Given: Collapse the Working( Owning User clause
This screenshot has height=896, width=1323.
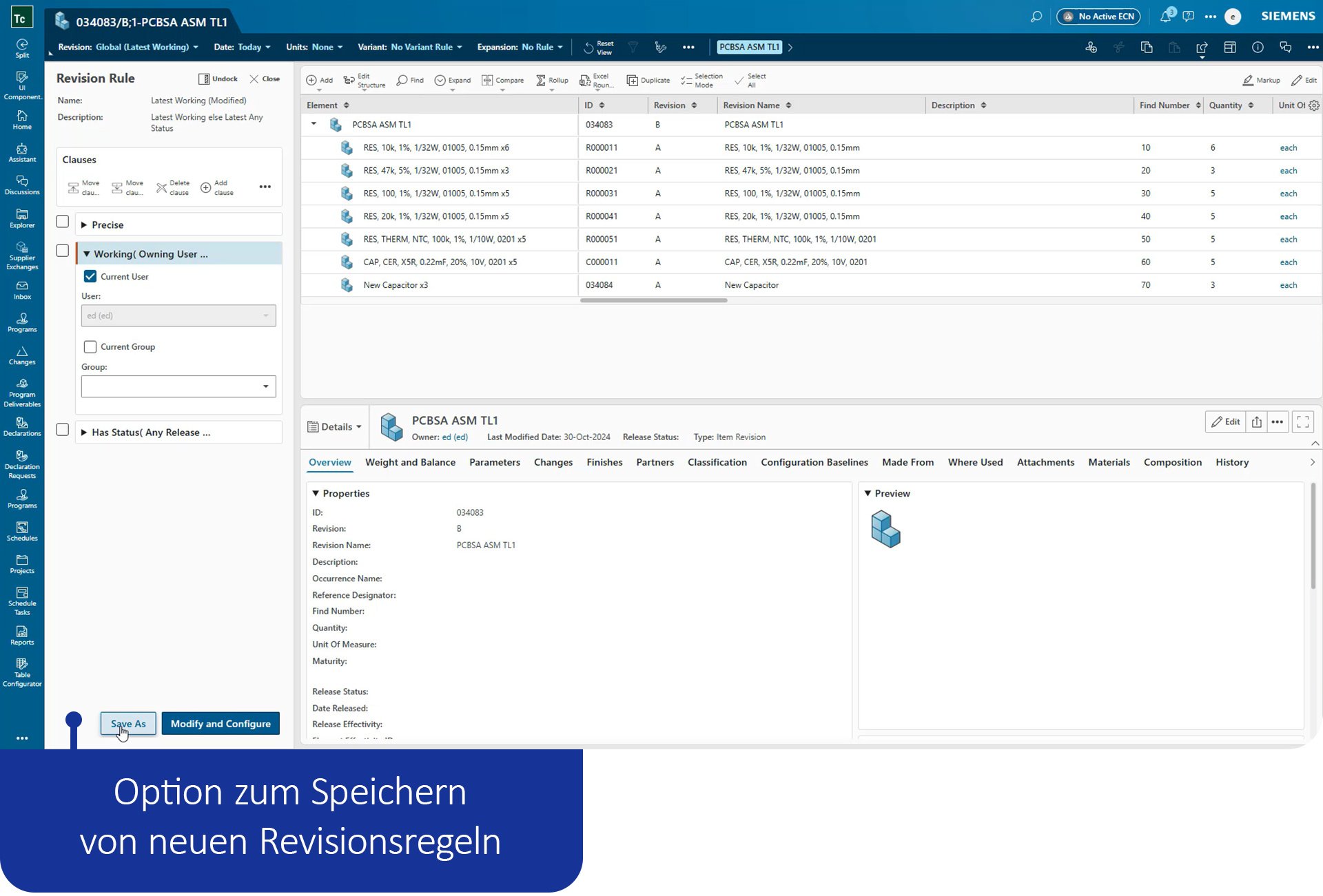Looking at the screenshot, I should pos(87,253).
